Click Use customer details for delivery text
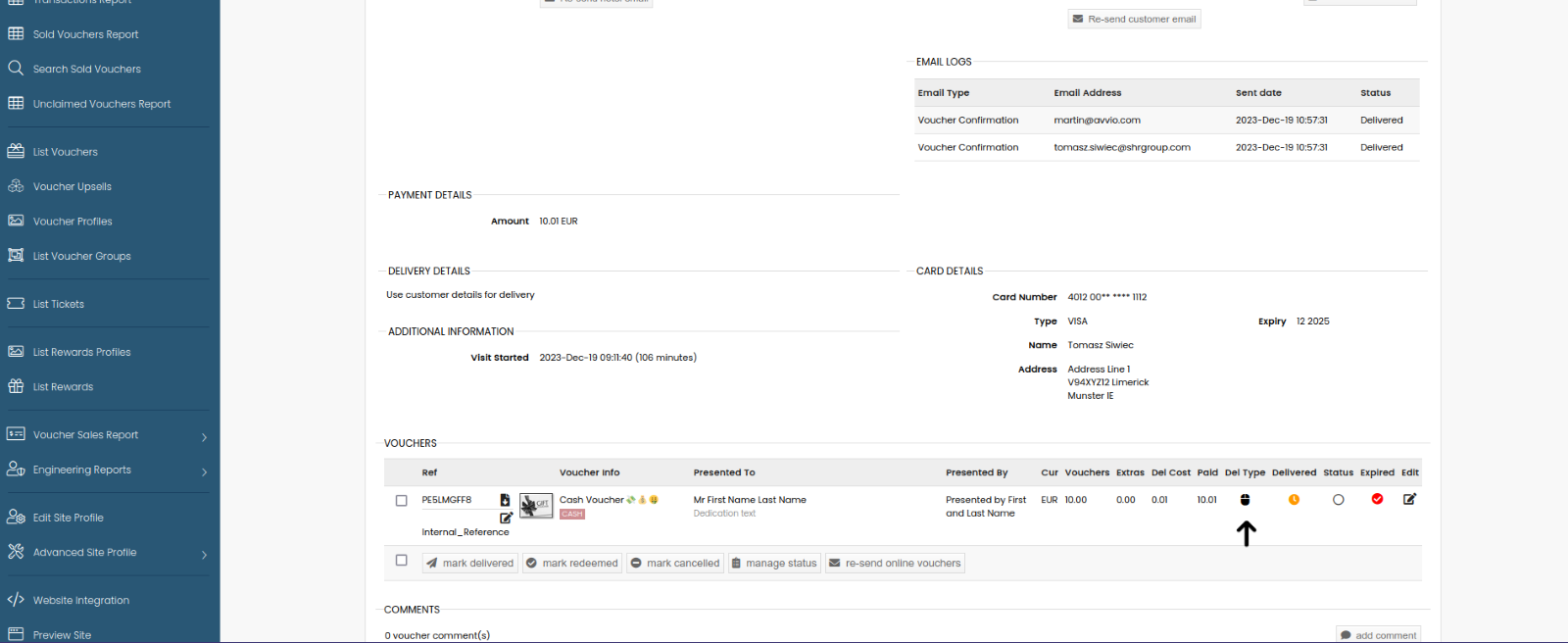This screenshot has height=643, width=1568. (461, 295)
